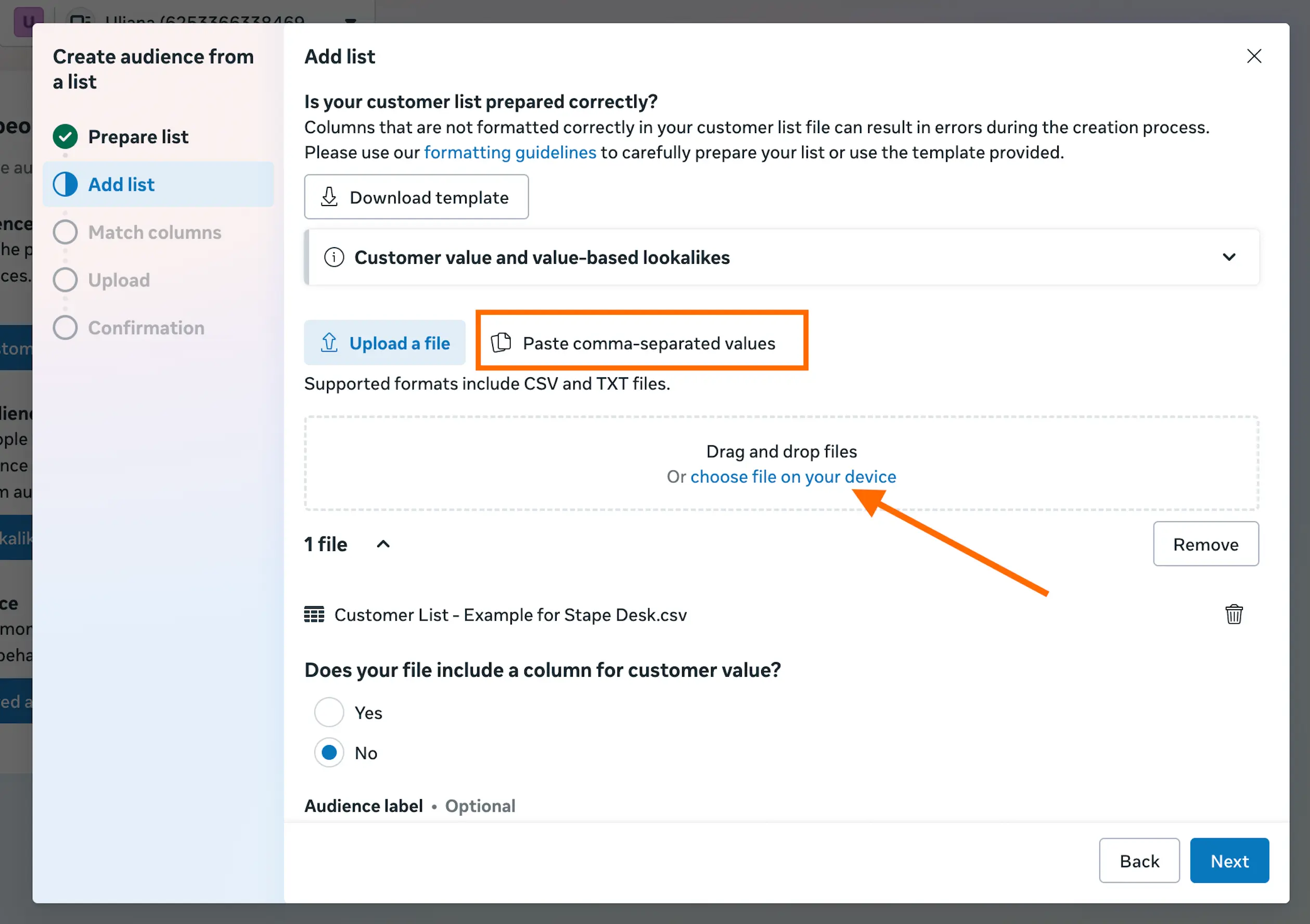
Task: Click the Upload step circle
Action: pos(65,280)
